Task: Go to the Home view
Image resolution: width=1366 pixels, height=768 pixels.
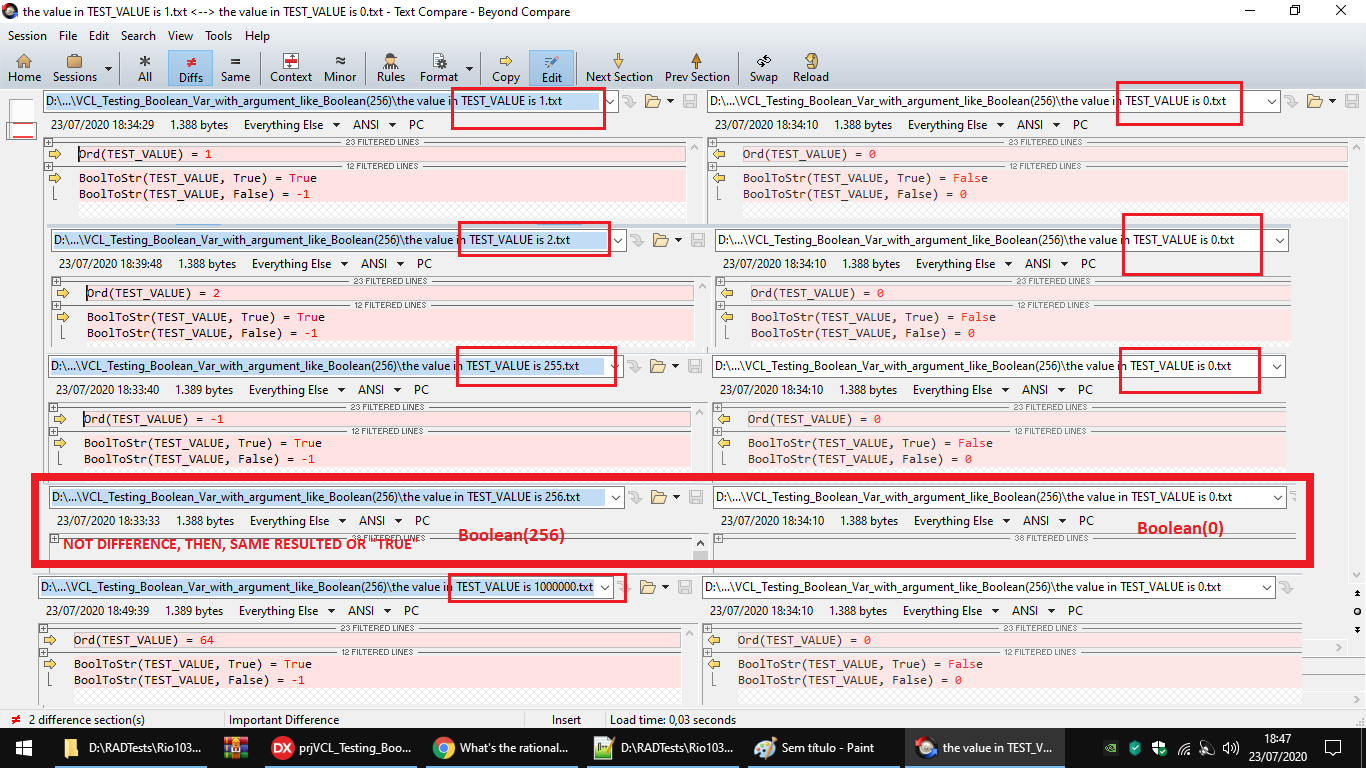Action: click(x=24, y=68)
